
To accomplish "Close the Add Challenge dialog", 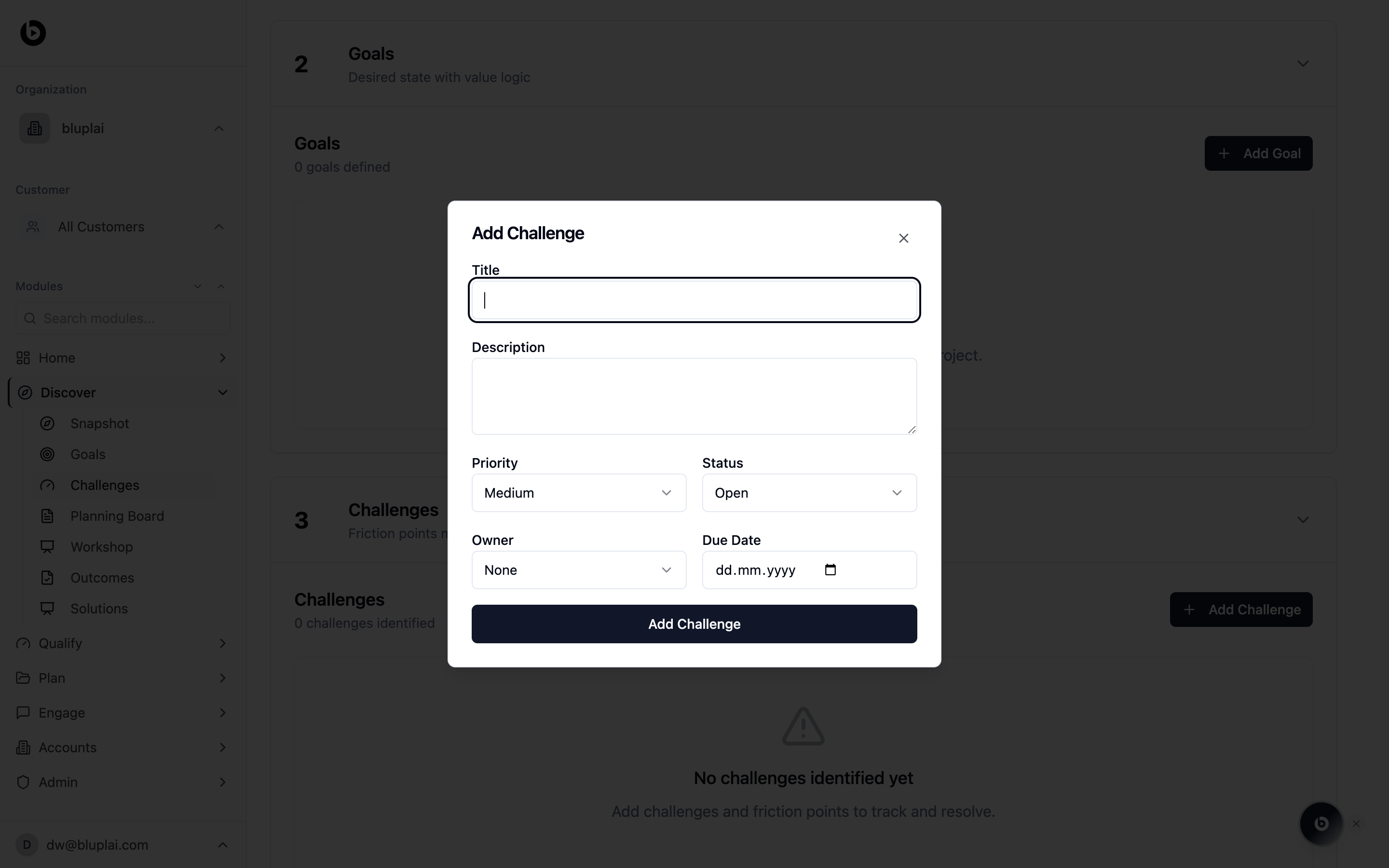I will (x=903, y=238).
